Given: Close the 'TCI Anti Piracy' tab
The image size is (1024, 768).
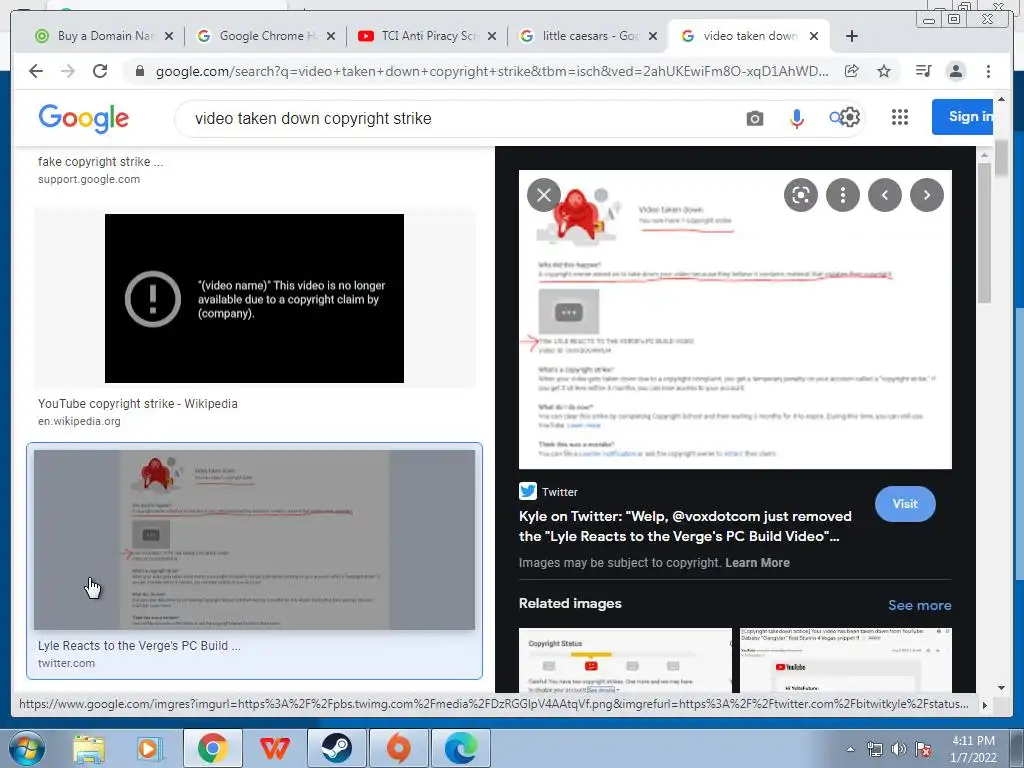Looking at the screenshot, I should (492, 36).
